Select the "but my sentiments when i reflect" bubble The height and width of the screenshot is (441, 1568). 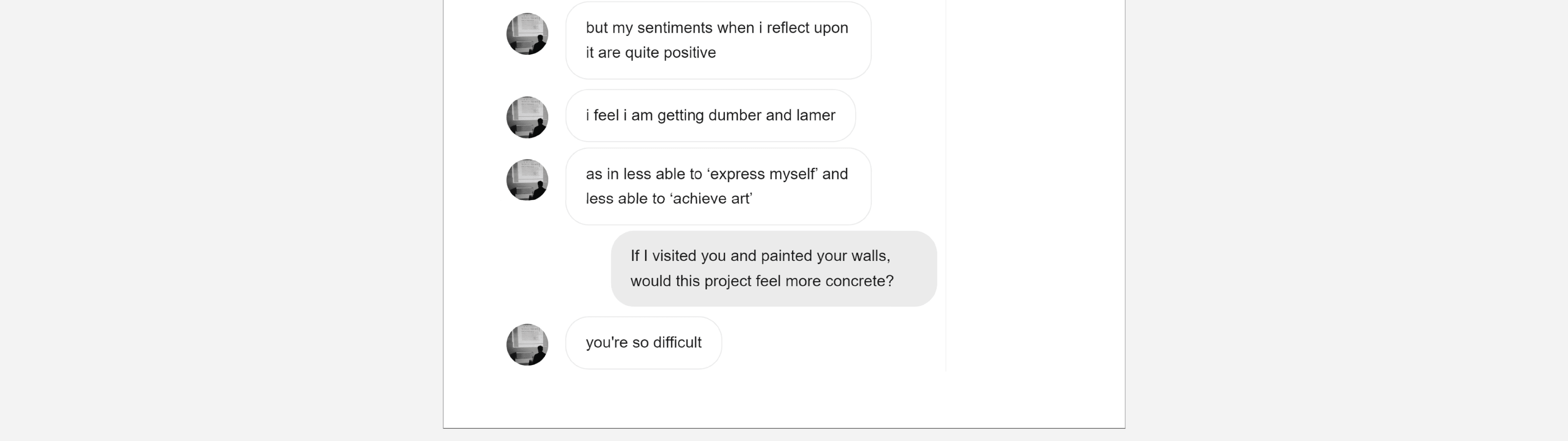pos(718,40)
